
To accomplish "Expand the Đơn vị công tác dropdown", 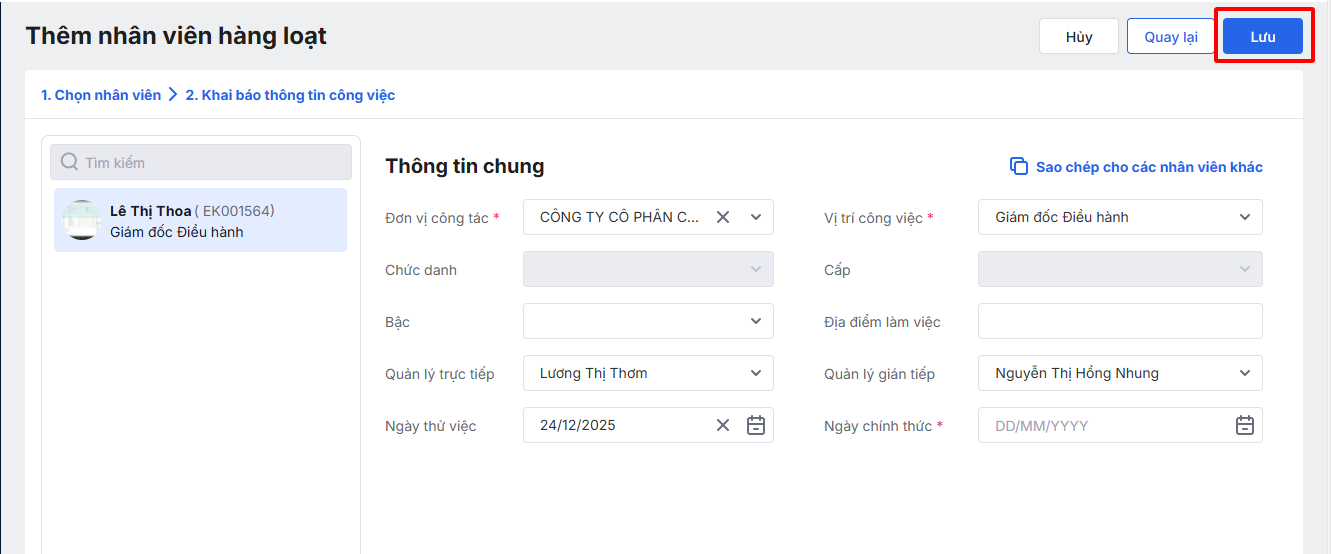I will 756,217.
